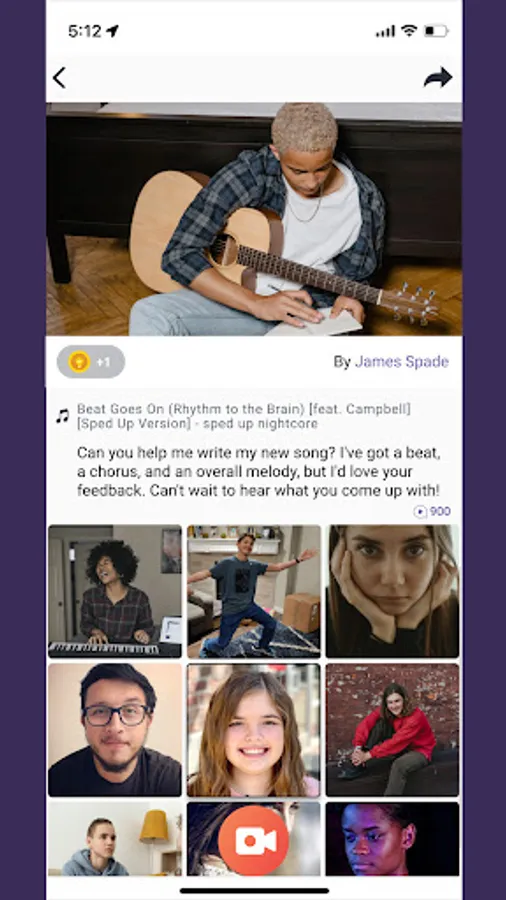Tap the battery status icon
The width and height of the screenshot is (506, 900).
point(435,31)
